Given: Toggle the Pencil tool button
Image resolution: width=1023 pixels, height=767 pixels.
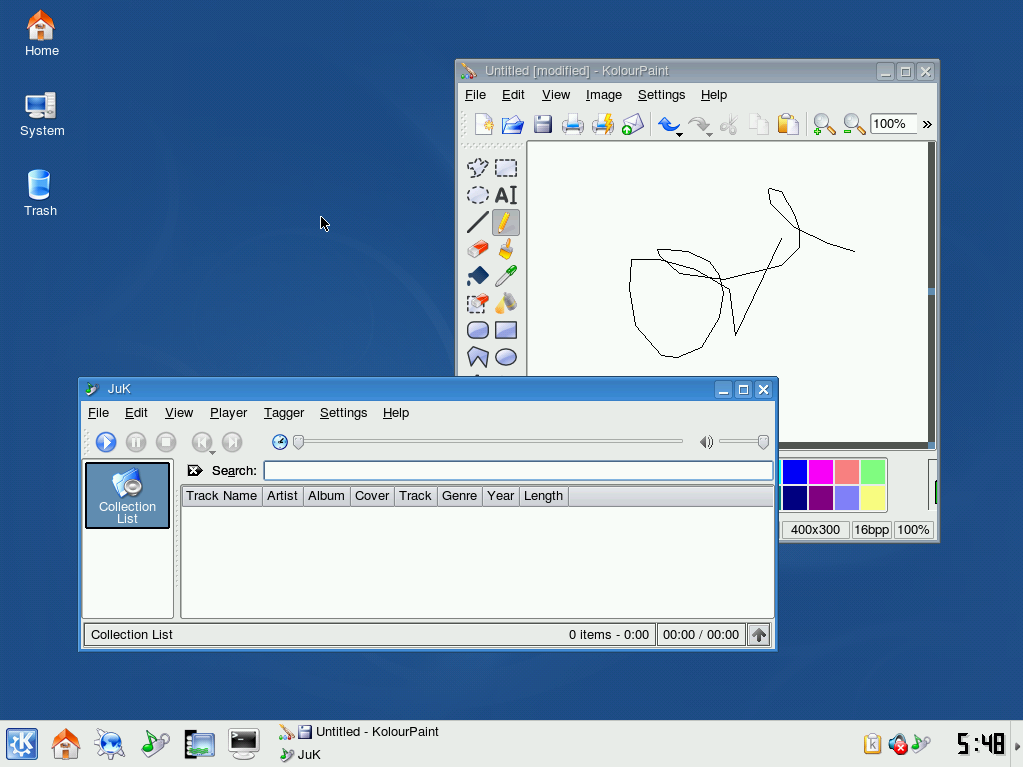Looking at the screenshot, I should (x=507, y=222).
